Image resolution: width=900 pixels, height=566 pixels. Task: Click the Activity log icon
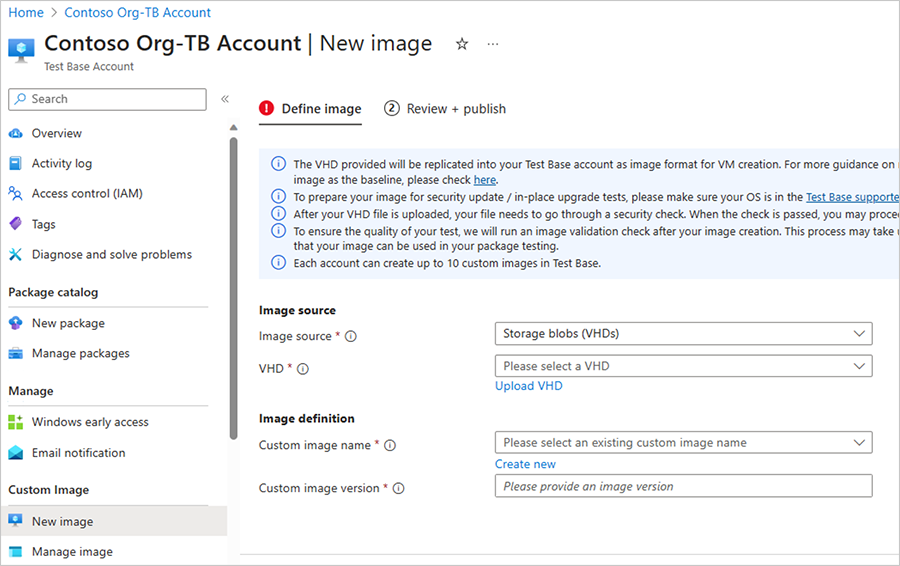coord(15,164)
